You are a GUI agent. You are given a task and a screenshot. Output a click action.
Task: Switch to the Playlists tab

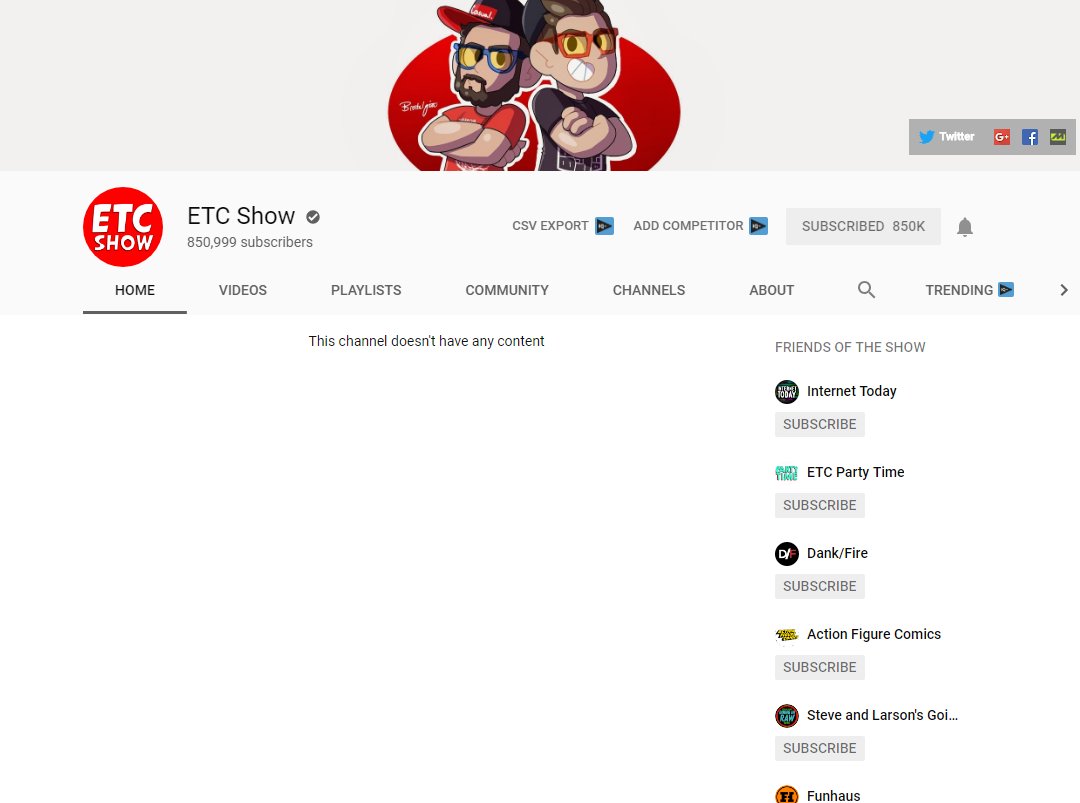click(366, 290)
